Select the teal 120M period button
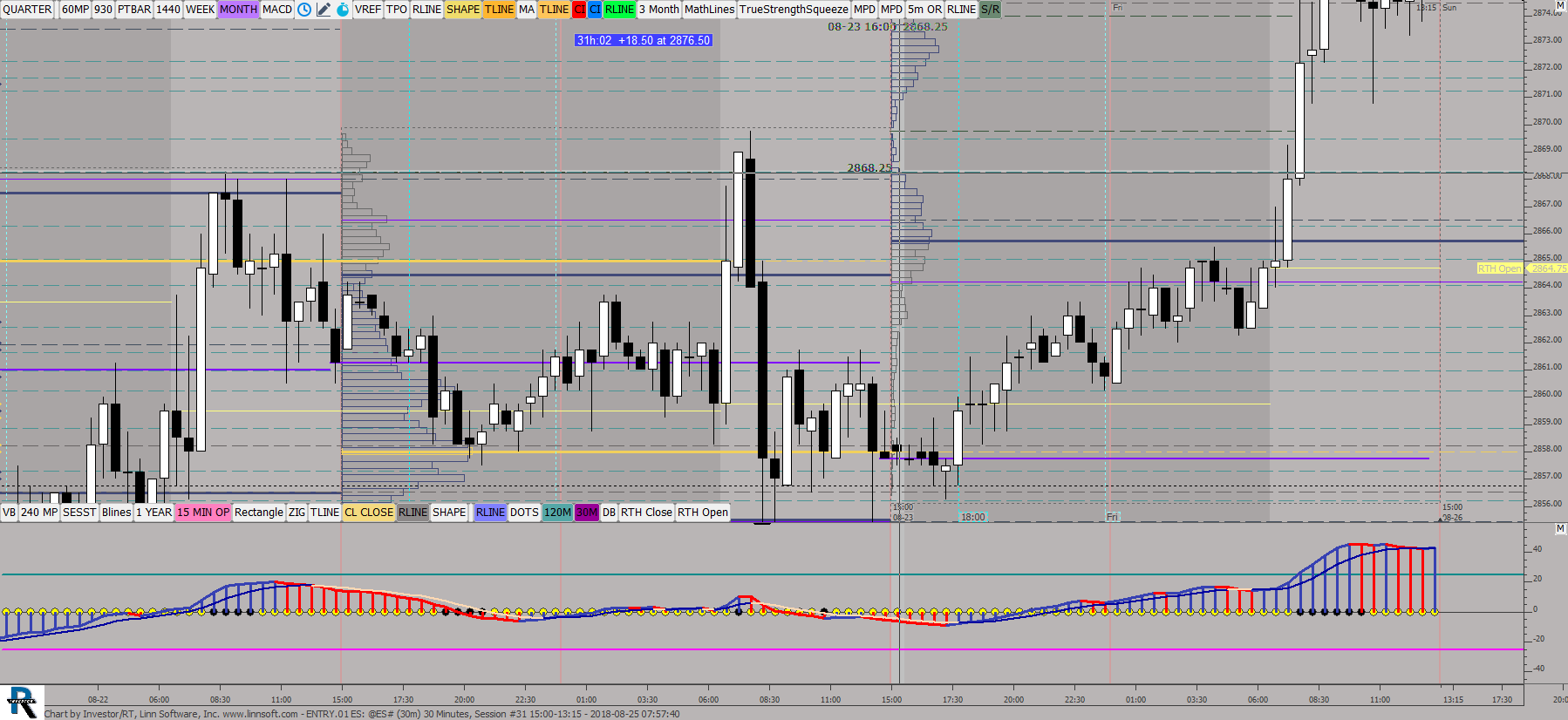This screenshot has width=1568, height=720. click(557, 513)
